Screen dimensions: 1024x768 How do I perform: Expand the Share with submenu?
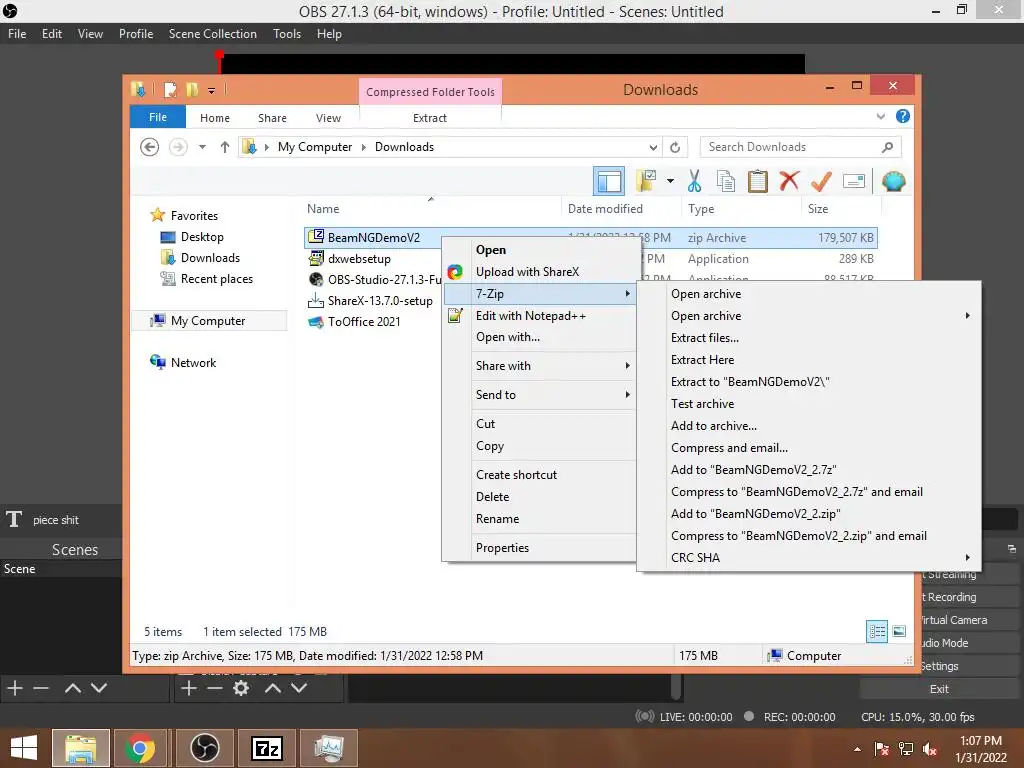539,366
